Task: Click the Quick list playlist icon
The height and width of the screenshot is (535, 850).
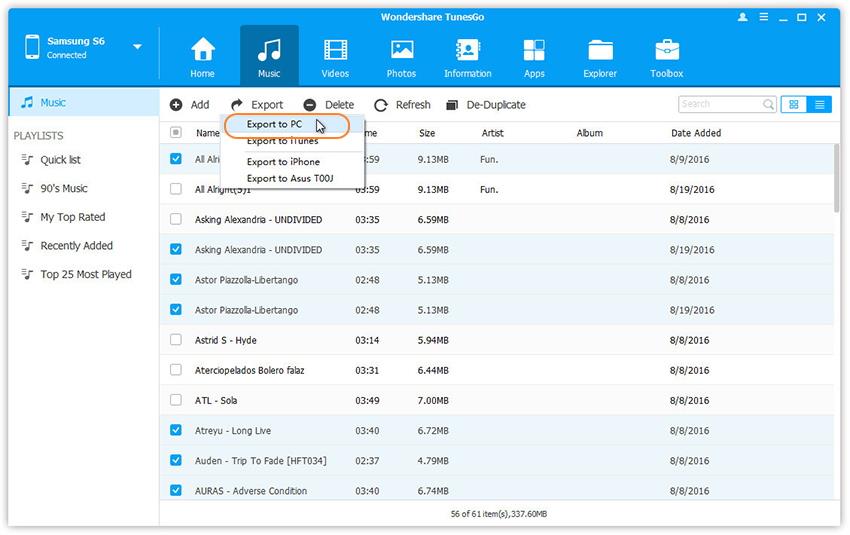Action: click(x=27, y=159)
